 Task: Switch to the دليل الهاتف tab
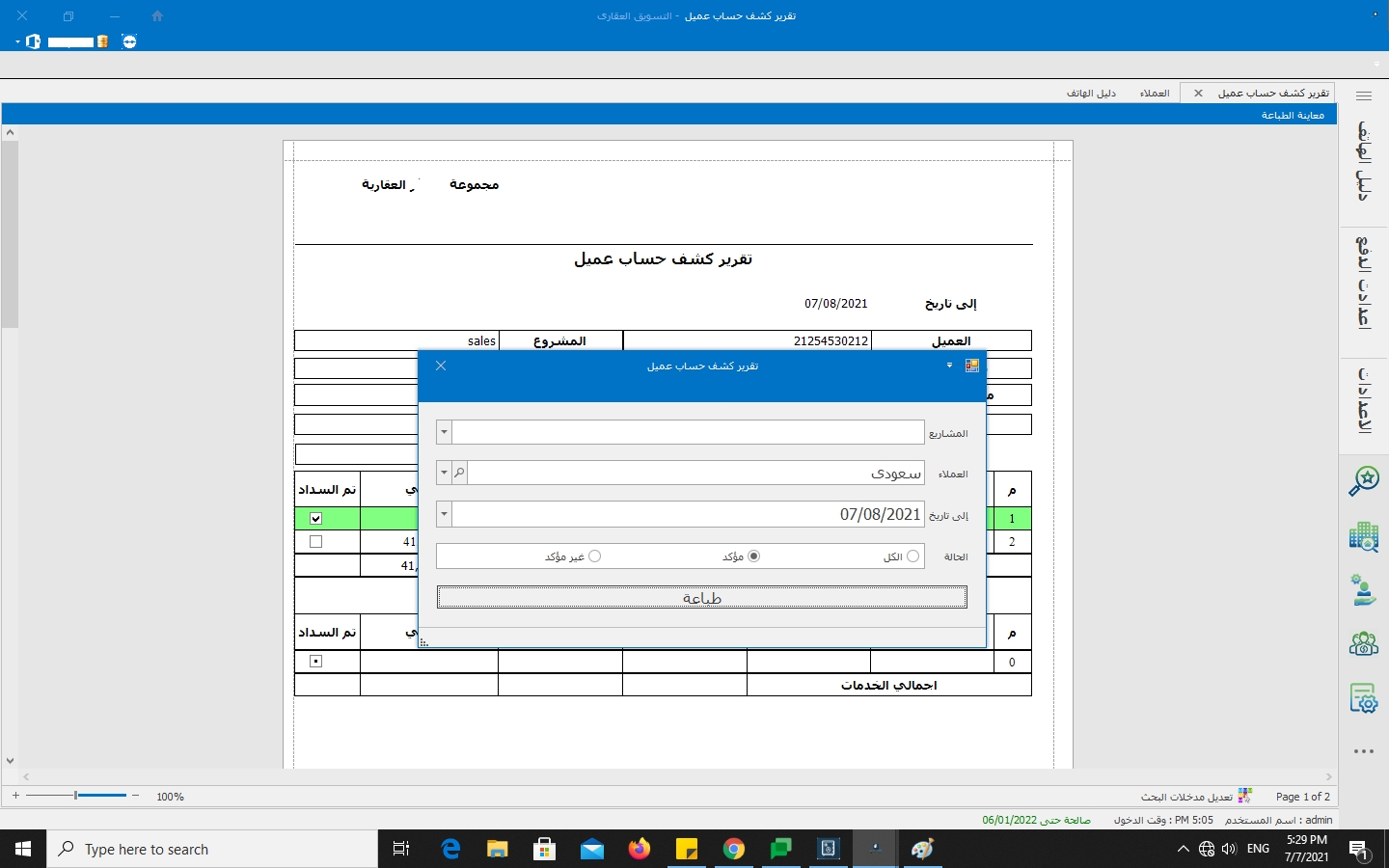[x=1091, y=94]
